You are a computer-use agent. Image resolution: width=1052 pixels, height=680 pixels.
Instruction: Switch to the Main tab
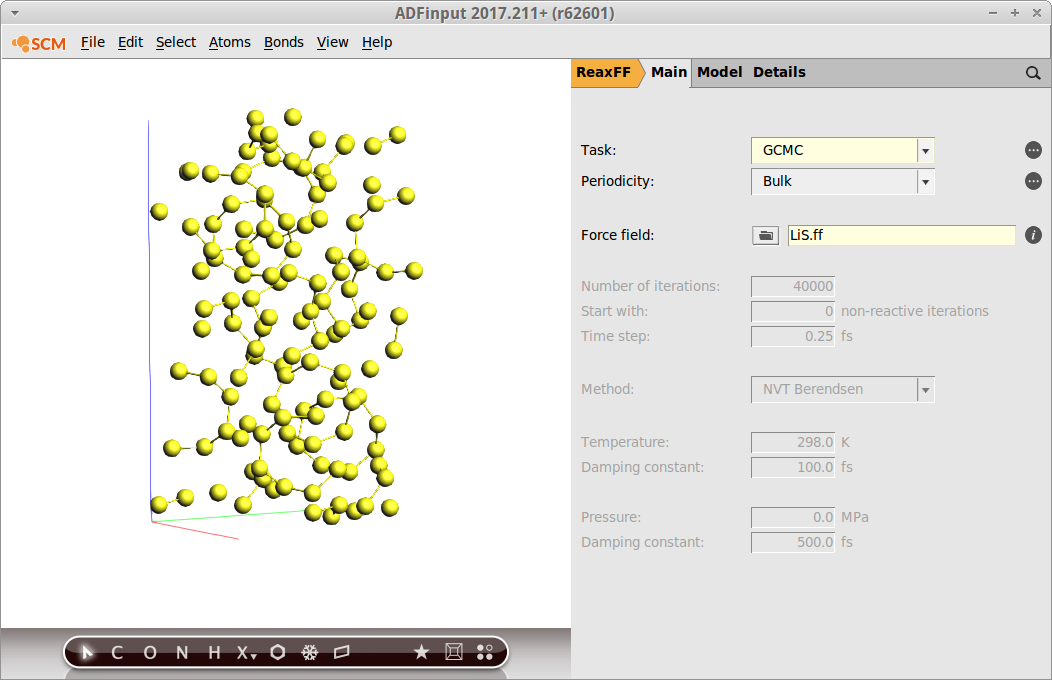tap(669, 72)
